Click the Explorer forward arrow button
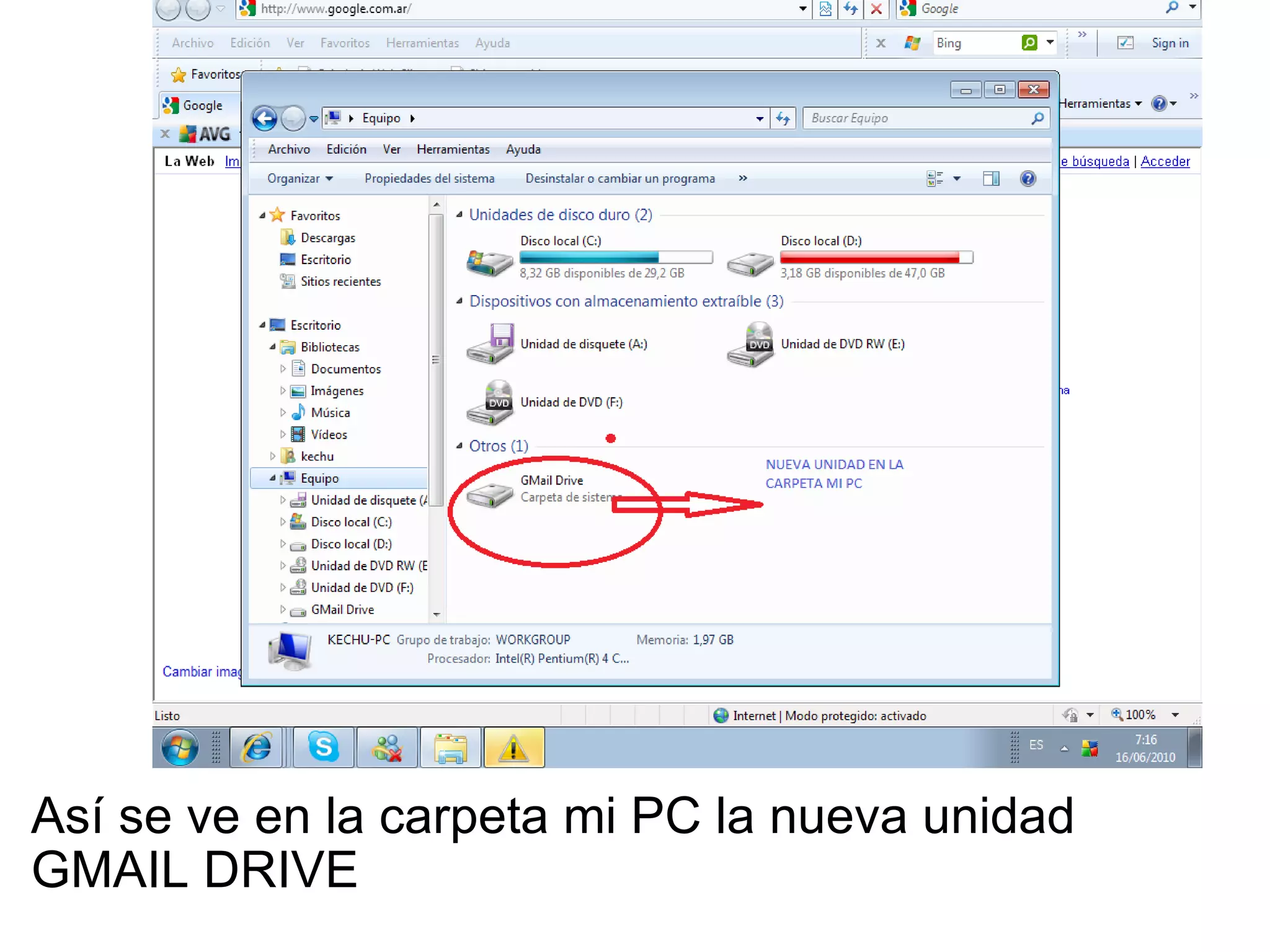 pyautogui.click(x=293, y=118)
